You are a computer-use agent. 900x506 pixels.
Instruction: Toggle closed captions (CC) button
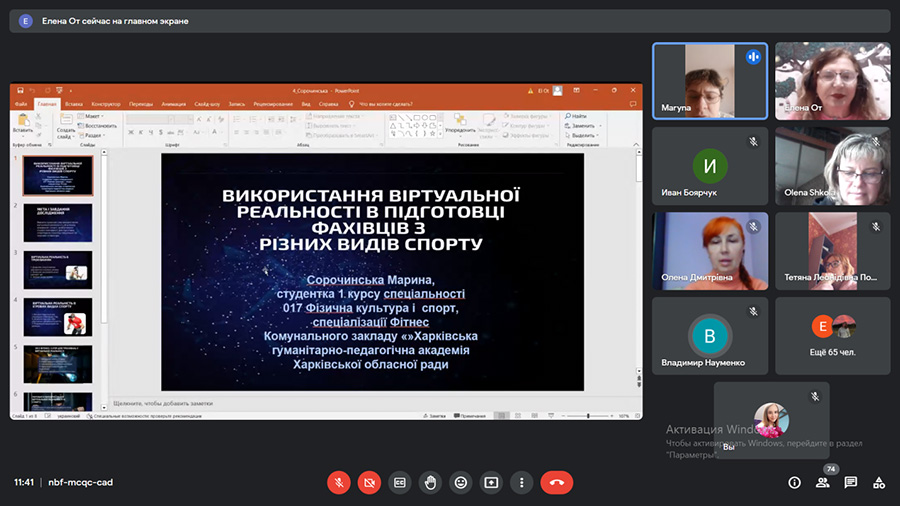(400, 482)
